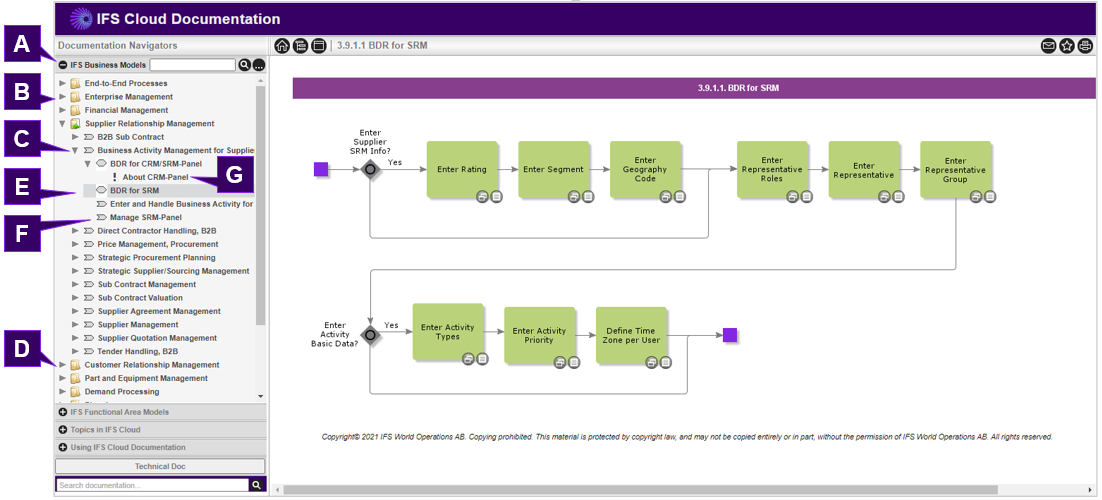Image resolution: width=1102 pixels, height=500 pixels.
Task: Click the document icon on Enter Segment box
Action: [588, 197]
